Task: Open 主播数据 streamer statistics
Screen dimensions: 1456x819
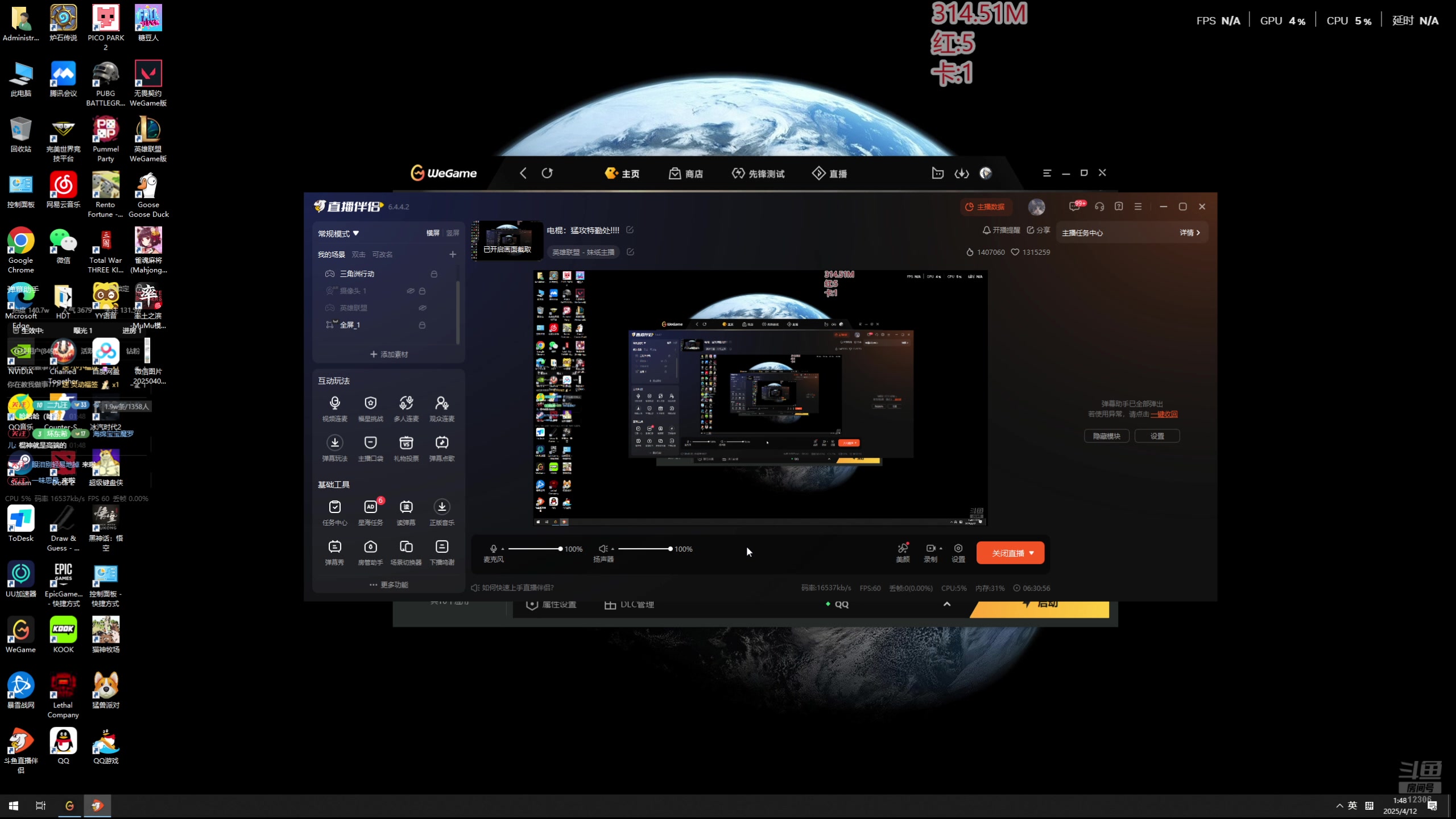Action: 986,206
